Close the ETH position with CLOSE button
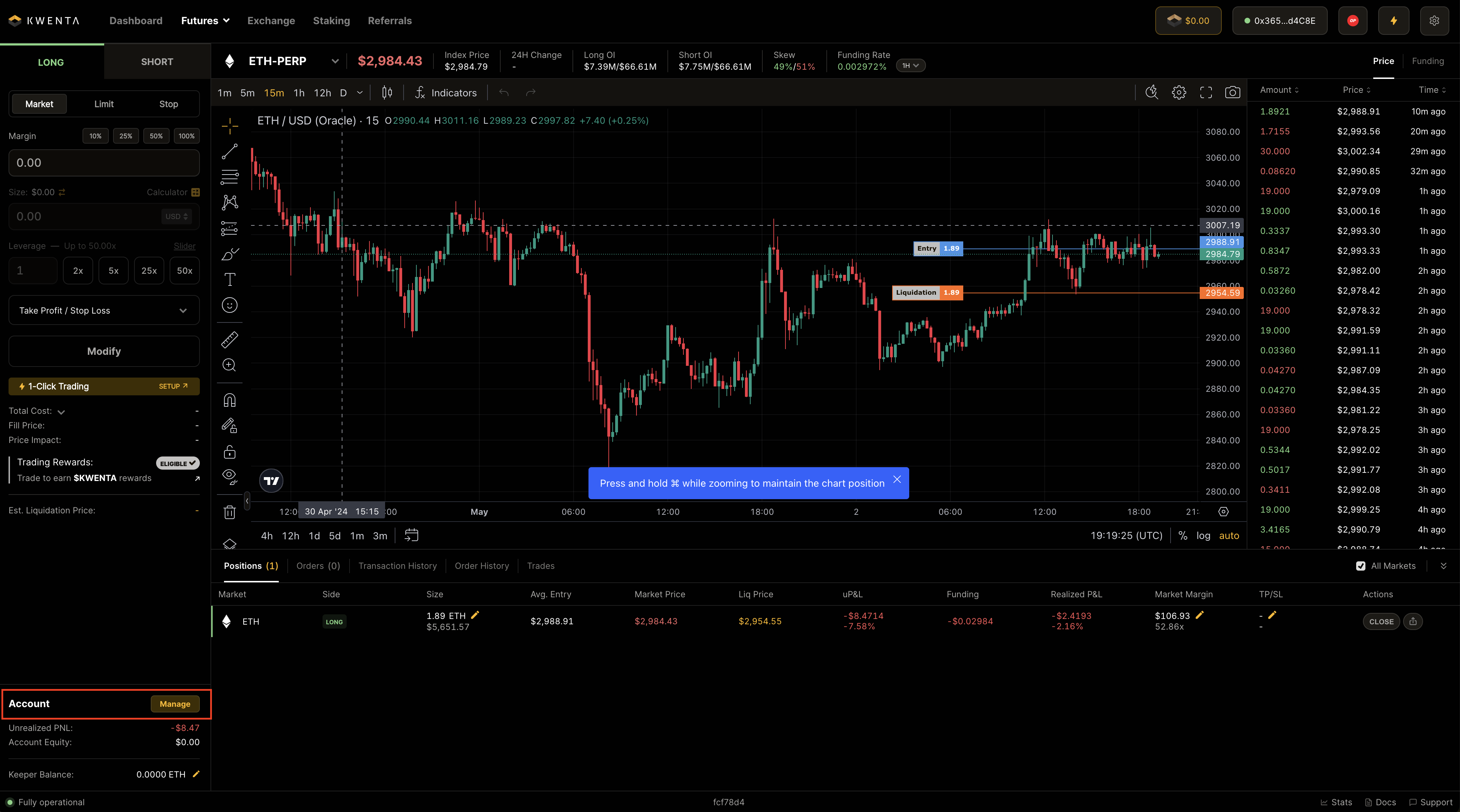This screenshot has height=812, width=1460. (x=1381, y=621)
